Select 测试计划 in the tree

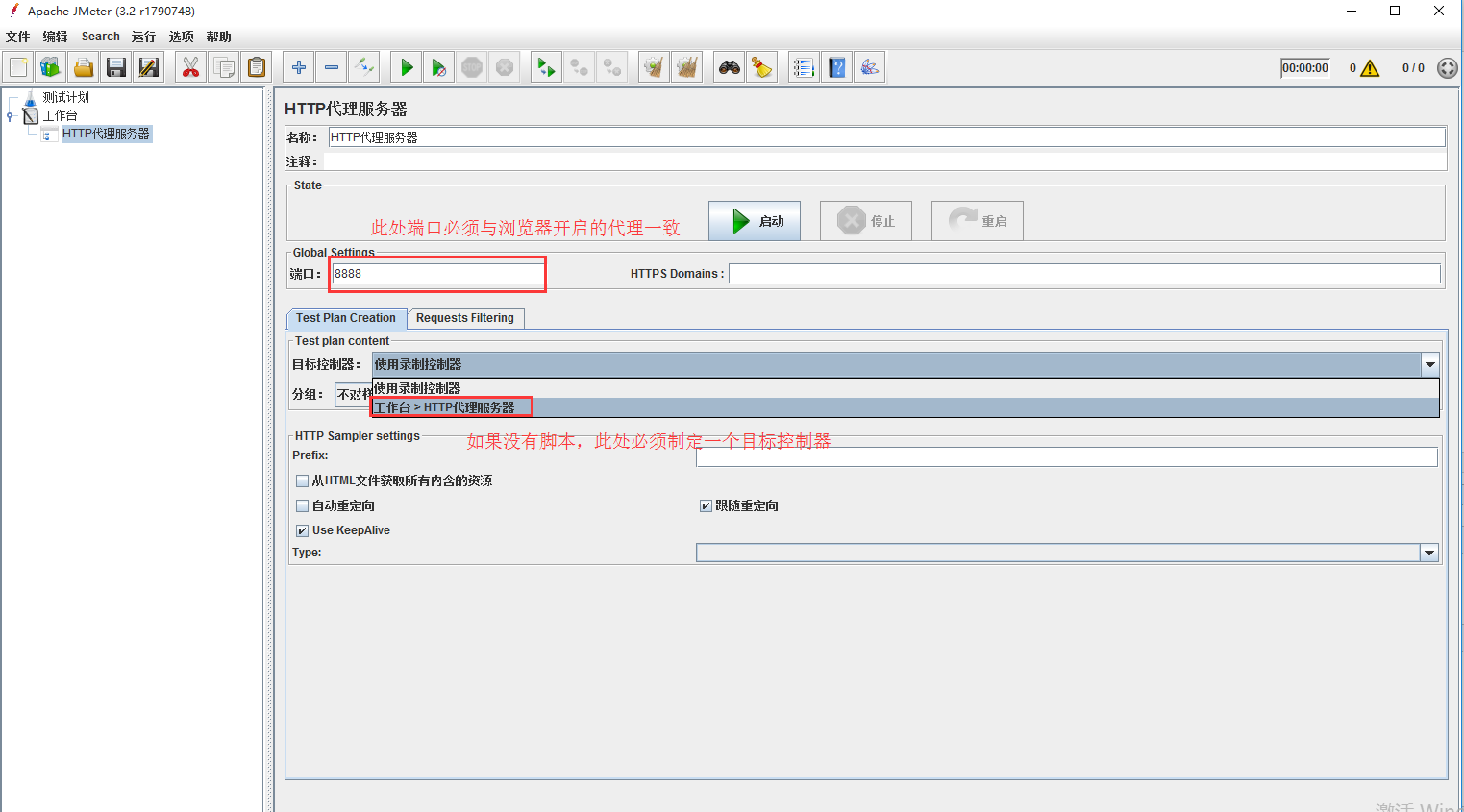(x=65, y=97)
